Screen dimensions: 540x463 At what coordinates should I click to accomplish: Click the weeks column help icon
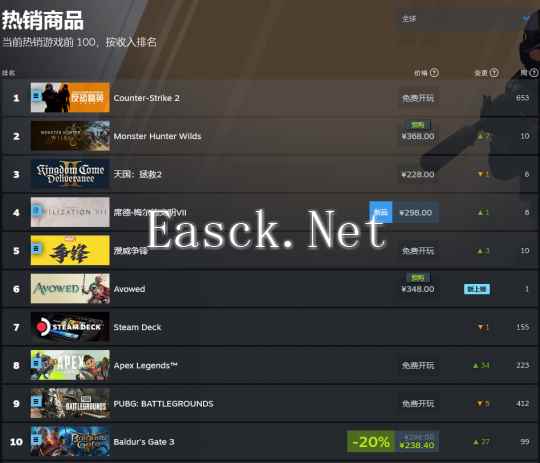[x=534, y=73]
